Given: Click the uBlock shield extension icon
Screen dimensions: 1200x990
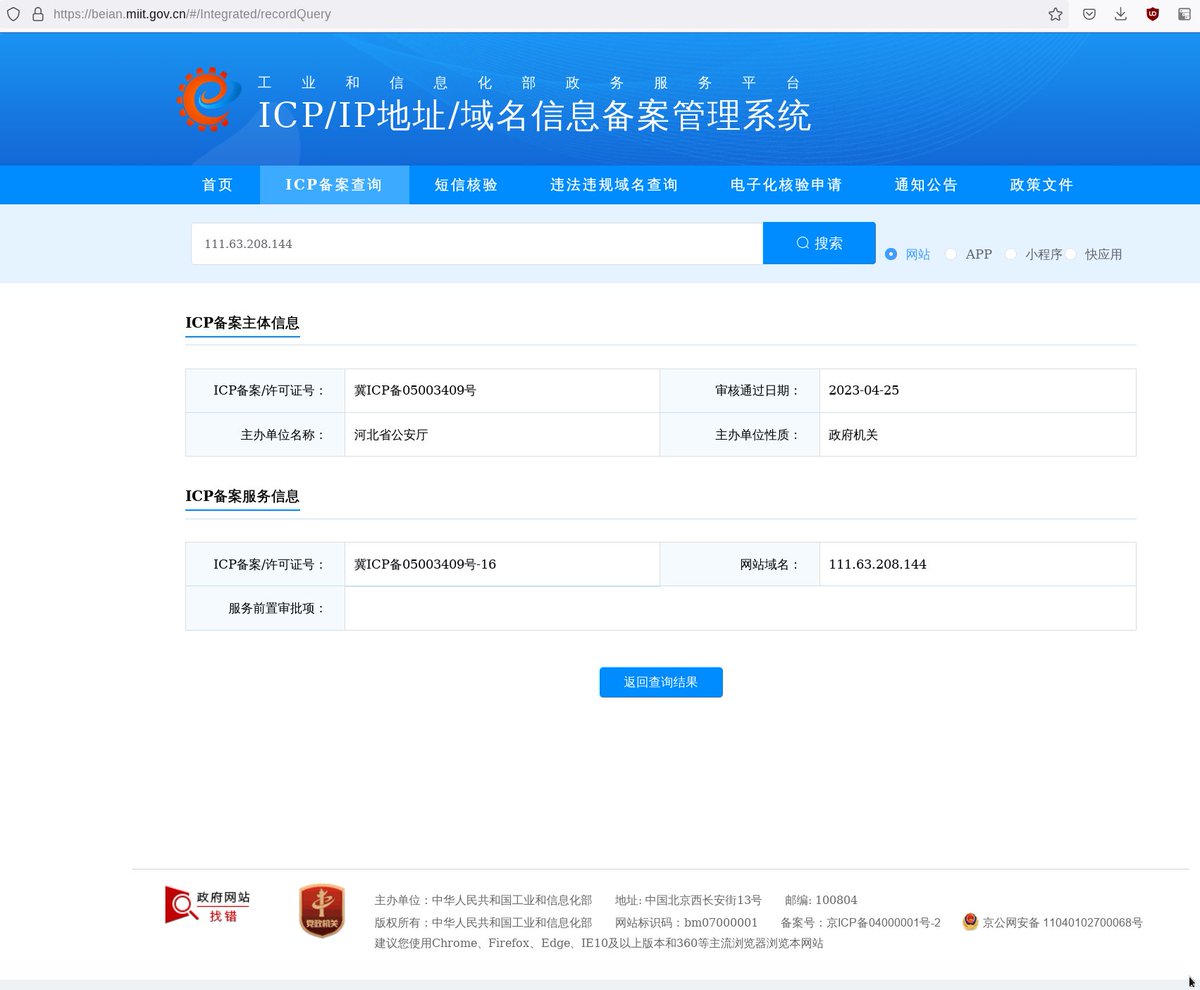Looking at the screenshot, I should pyautogui.click(x=1152, y=15).
